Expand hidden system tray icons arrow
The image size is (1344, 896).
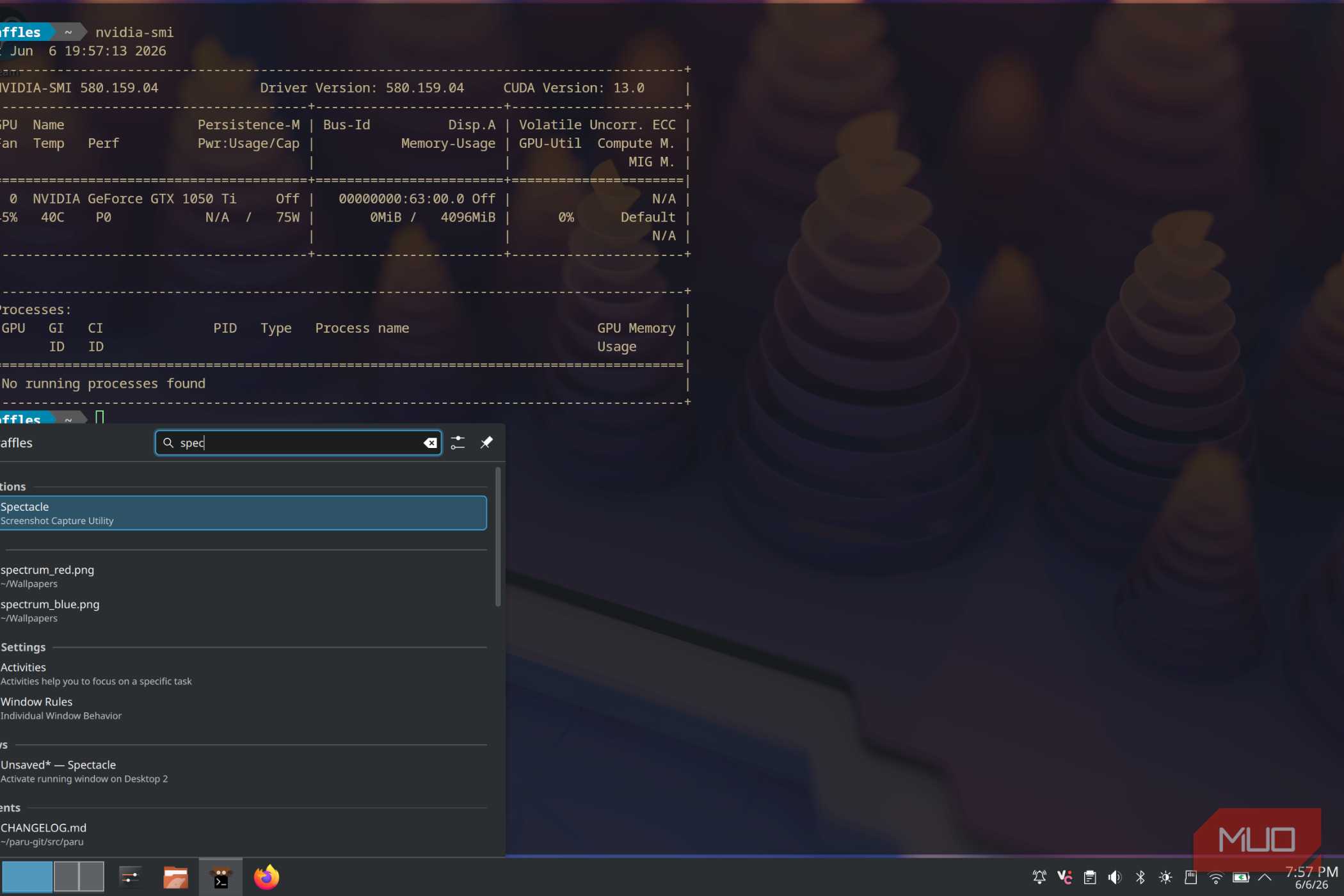pyautogui.click(x=1265, y=877)
